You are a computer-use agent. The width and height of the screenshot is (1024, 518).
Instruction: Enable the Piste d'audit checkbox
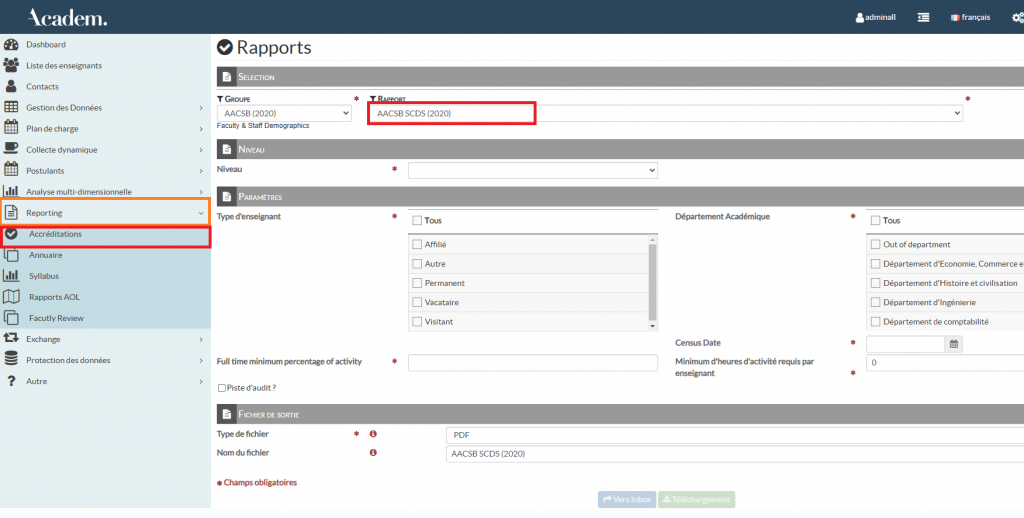[x=221, y=388]
